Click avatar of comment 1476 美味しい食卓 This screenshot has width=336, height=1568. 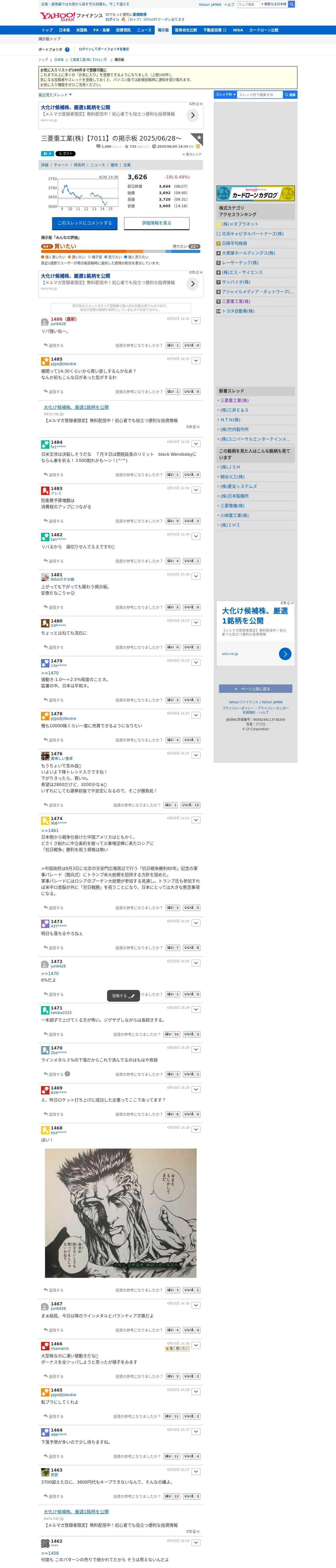(x=44, y=756)
